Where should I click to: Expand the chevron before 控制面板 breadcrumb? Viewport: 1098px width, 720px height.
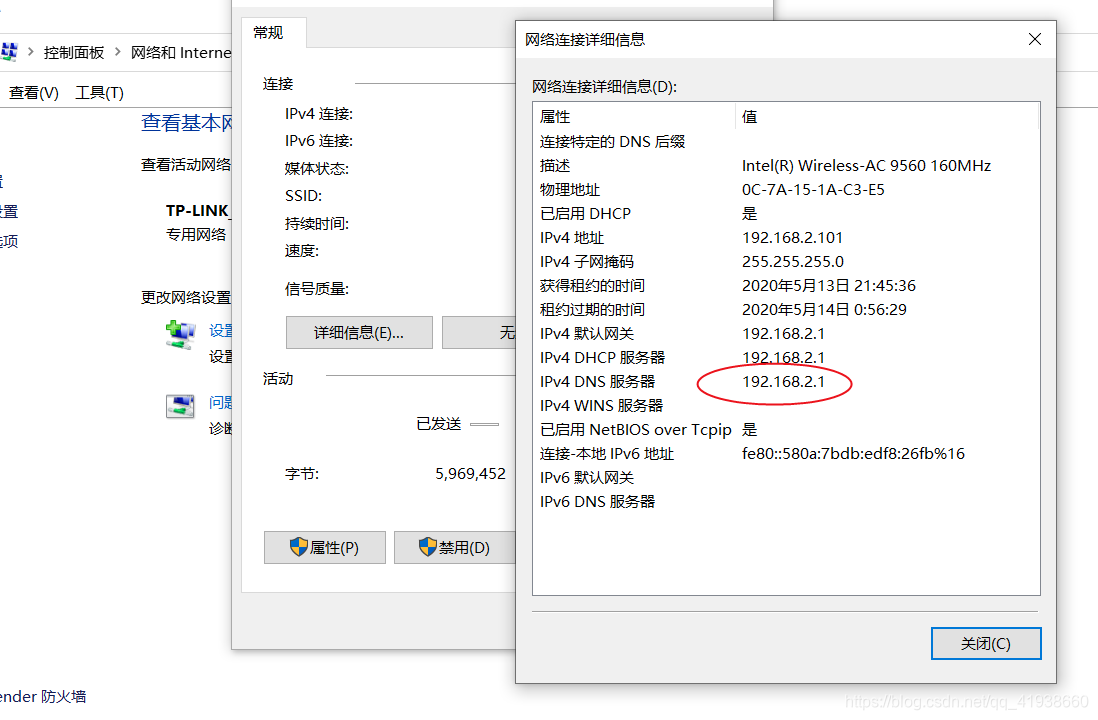(31, 52)
